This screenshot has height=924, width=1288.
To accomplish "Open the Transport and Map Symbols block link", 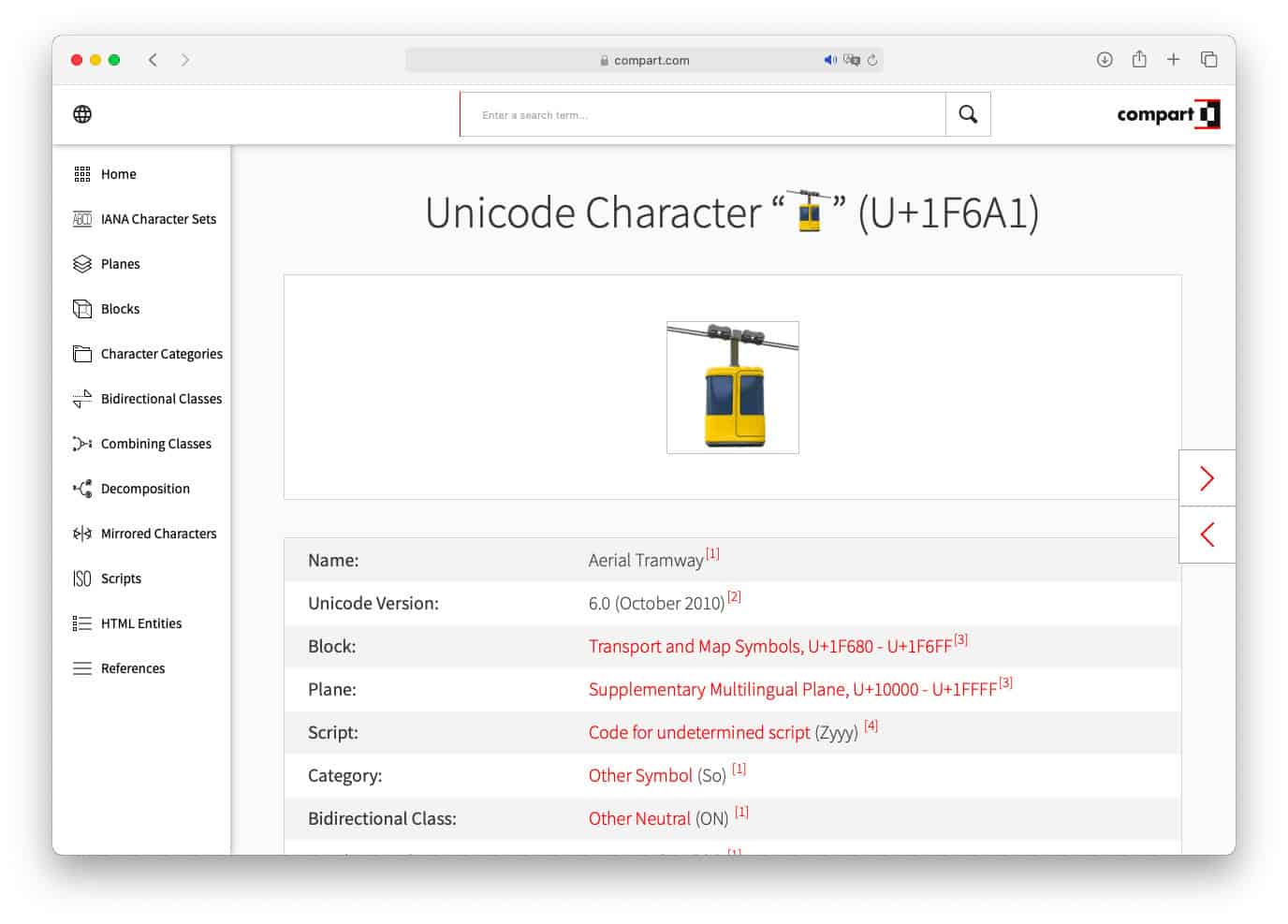I will (769, 646).
